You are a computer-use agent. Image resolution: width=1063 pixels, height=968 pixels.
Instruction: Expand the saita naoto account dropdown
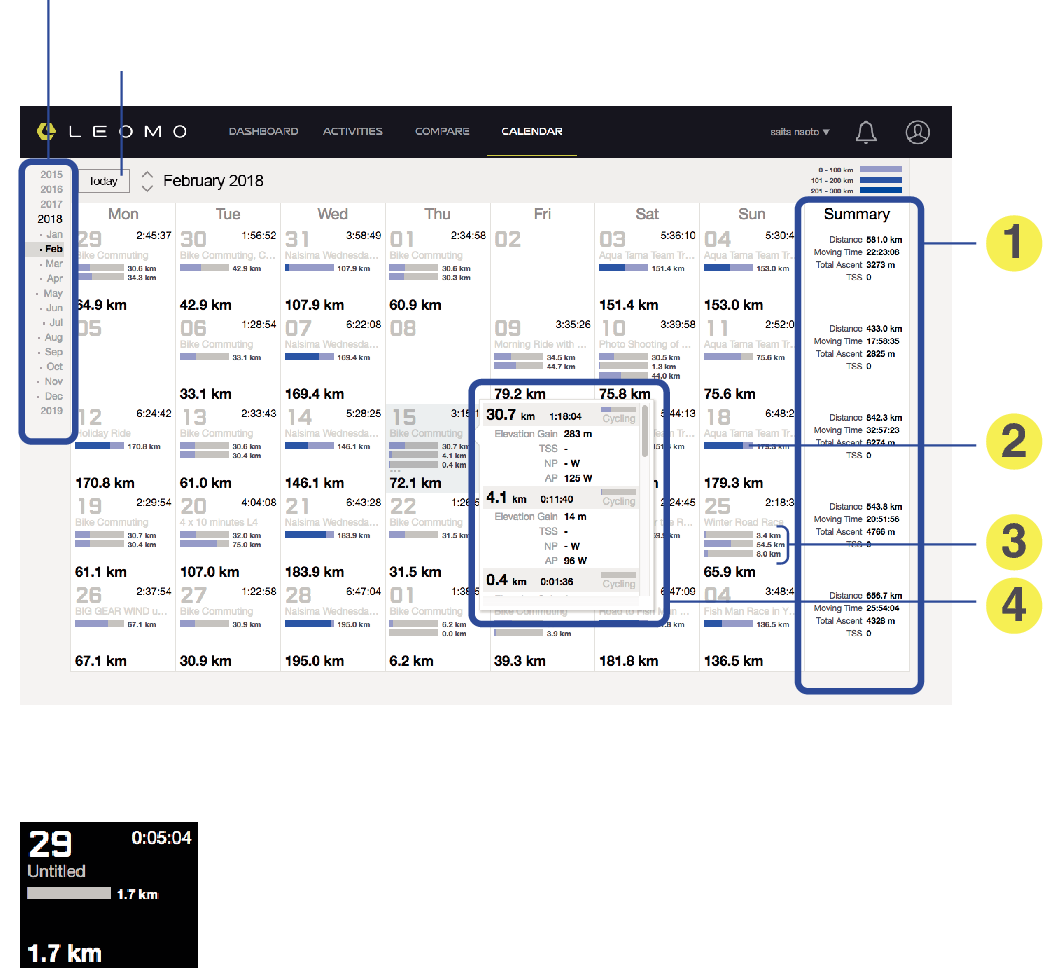[x=799, y=132]
